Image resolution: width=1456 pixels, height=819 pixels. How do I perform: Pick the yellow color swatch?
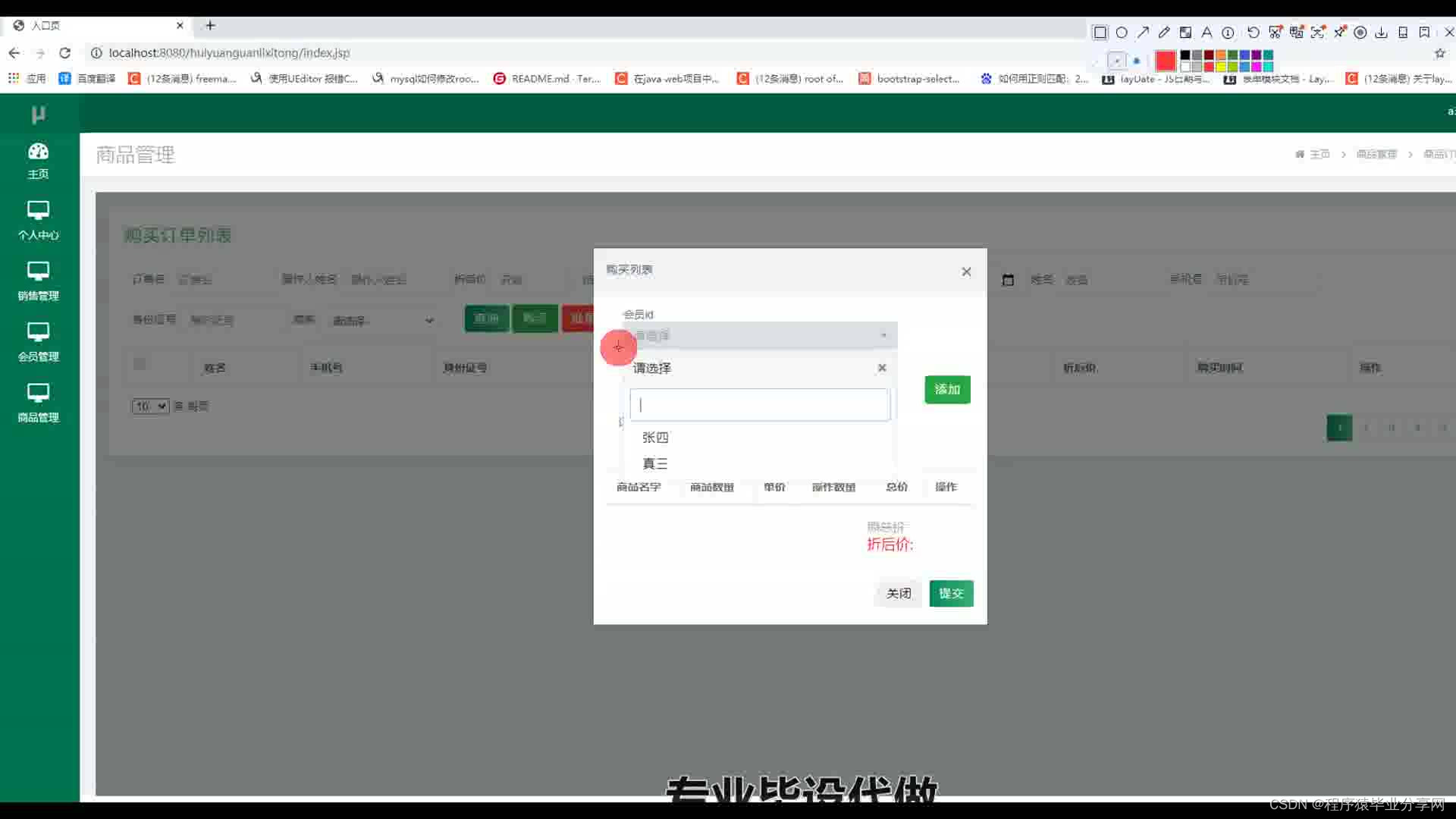pos(1221,67)
